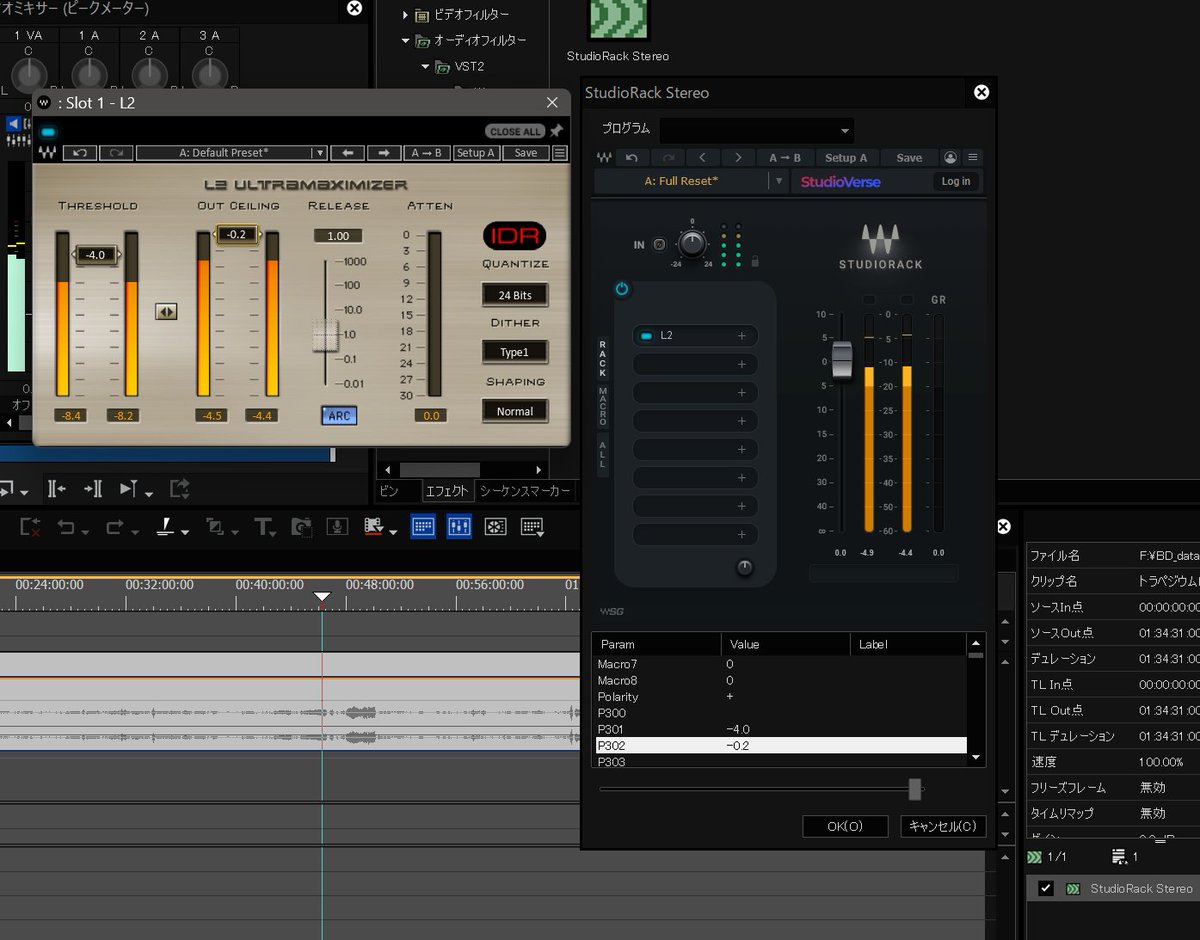1200x940 pixels.
Task: Click the threshold/ceiling link arrows button in L2
Action: pos(166,312)
